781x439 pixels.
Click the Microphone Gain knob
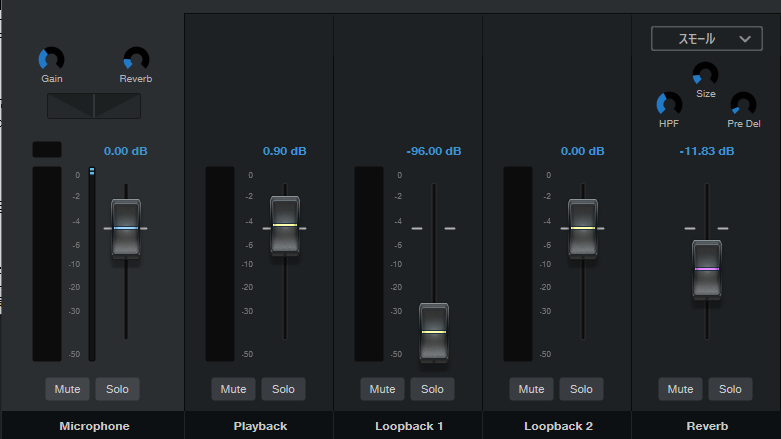pyautogui.click(x=52, y=59)
